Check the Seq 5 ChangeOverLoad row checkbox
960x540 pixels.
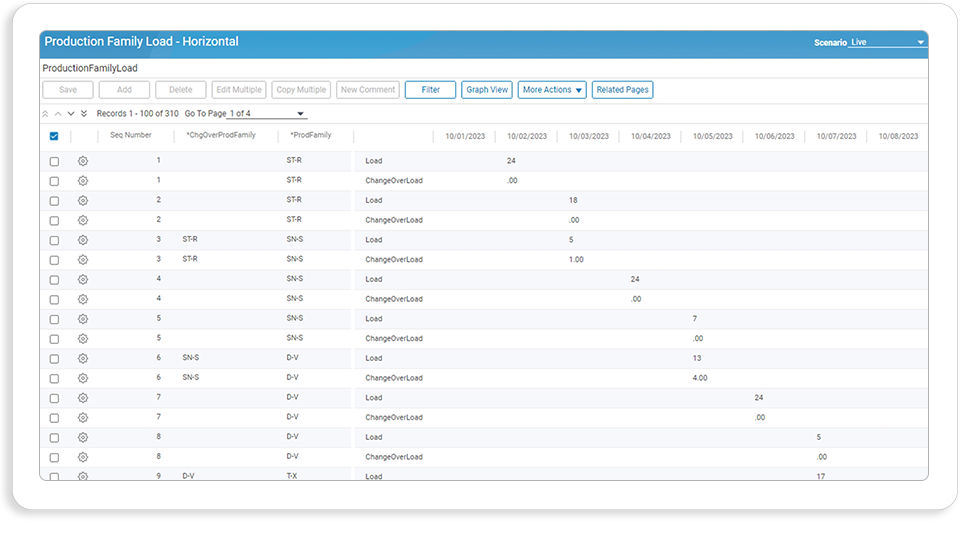point(54,339)
